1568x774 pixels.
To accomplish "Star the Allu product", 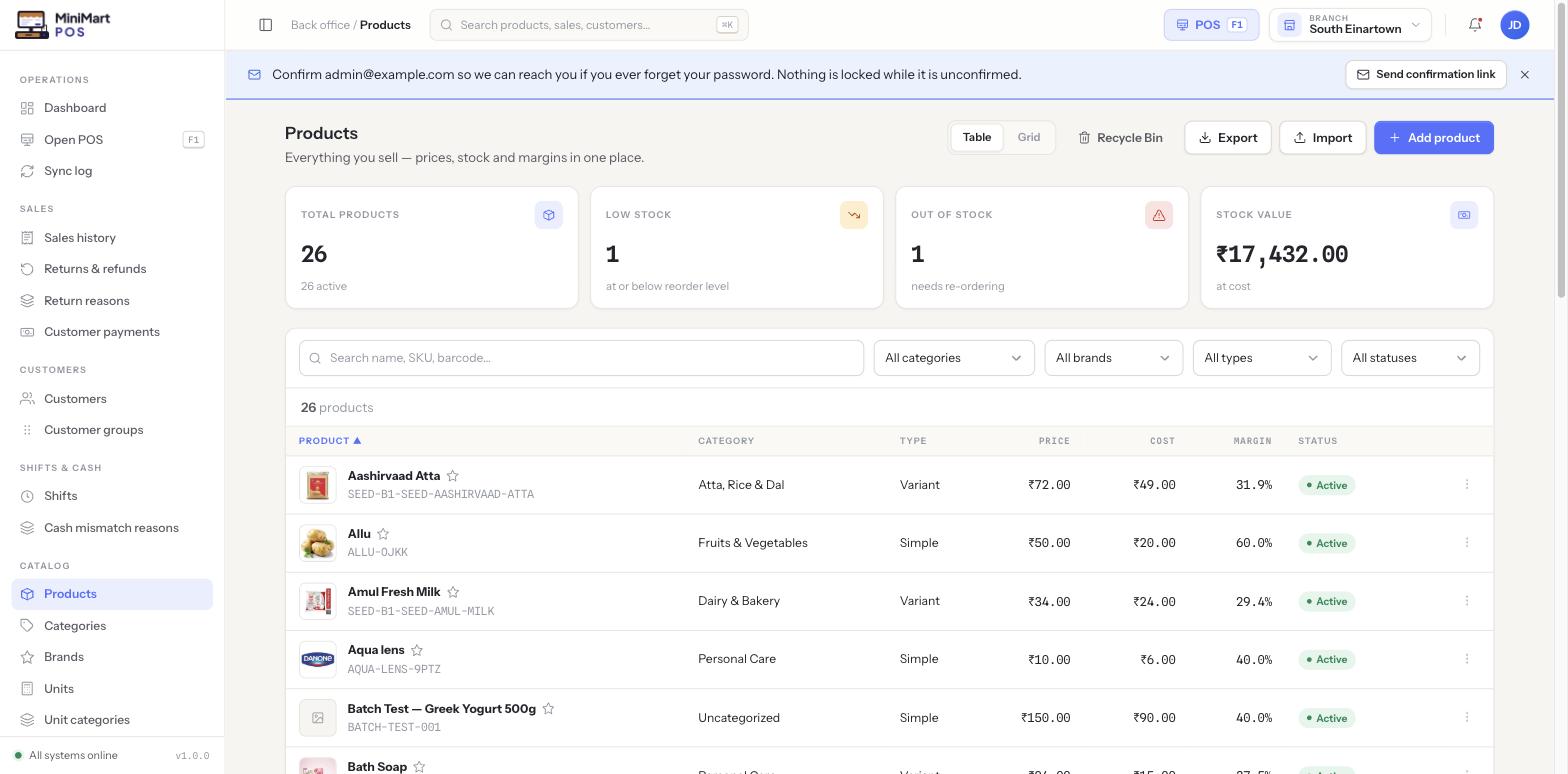I will point(383,534).
